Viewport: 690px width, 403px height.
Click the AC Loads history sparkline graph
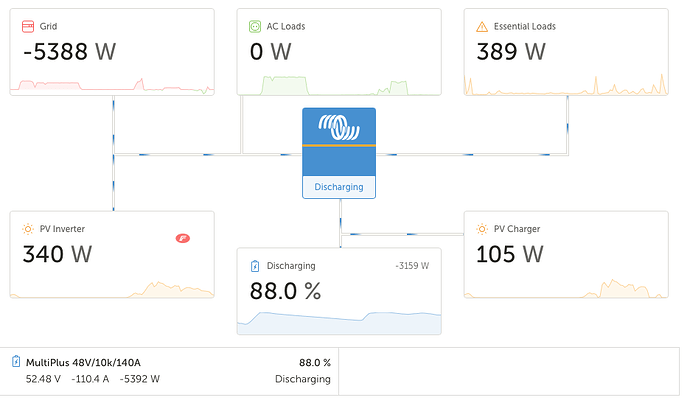339,85
